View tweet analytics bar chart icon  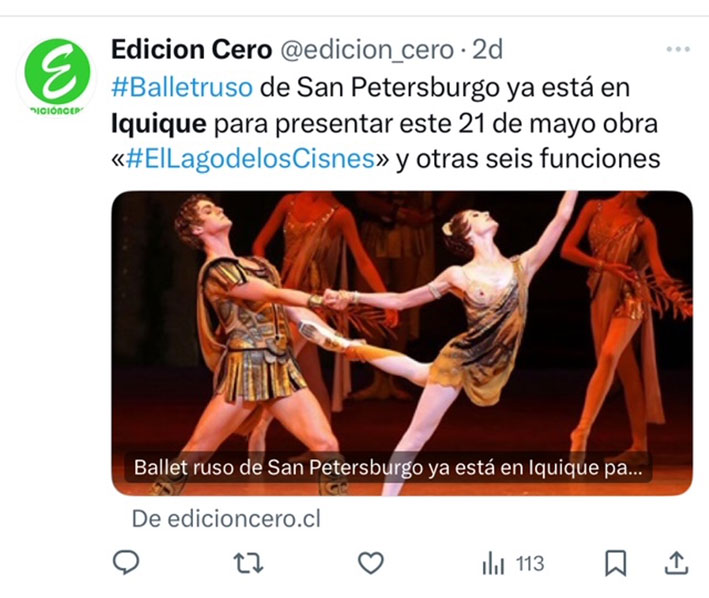(493, 564)
